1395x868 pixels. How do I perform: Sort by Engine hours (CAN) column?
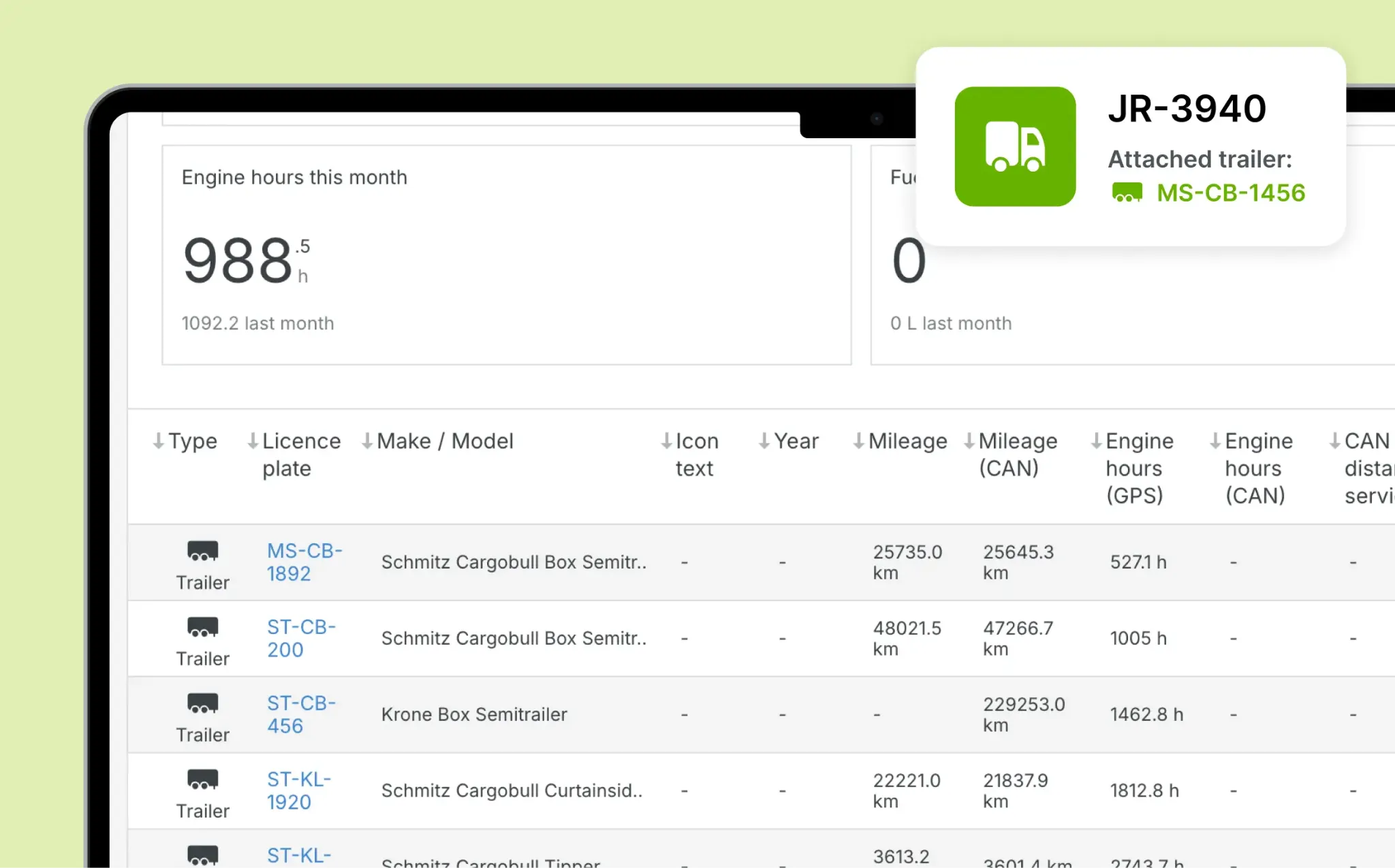pyautogui.click(x=1257, y=468)
